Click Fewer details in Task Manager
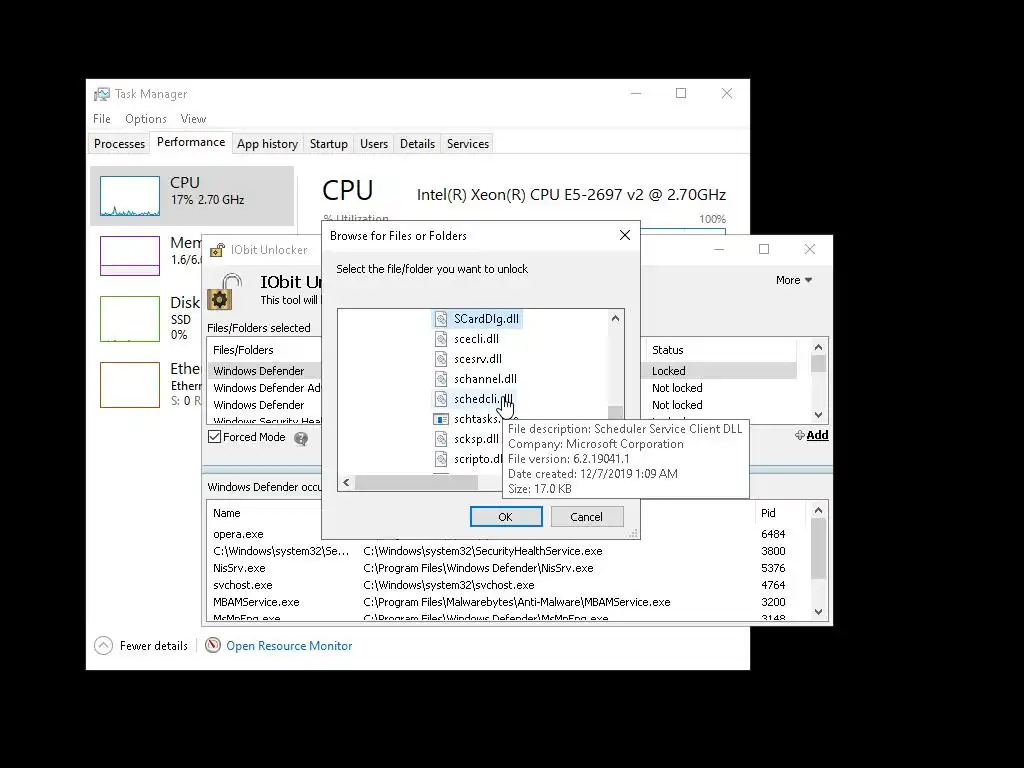The image size is (1024, 768). pos(154,646)
